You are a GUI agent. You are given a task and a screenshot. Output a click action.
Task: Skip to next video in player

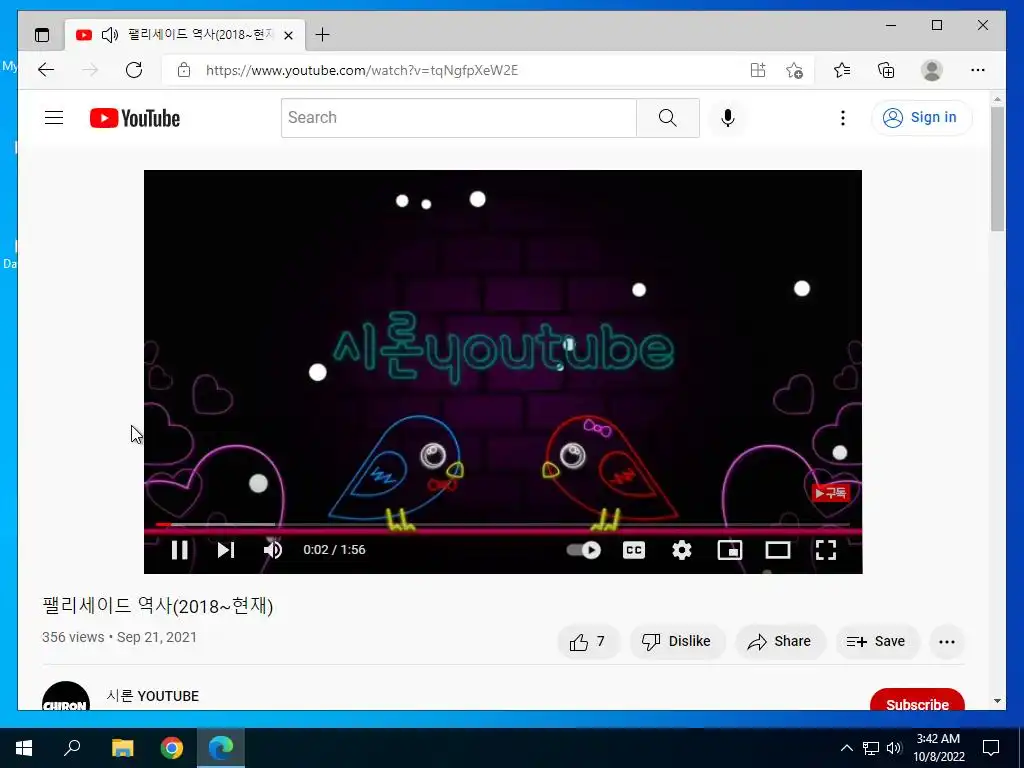pos(226,550)
